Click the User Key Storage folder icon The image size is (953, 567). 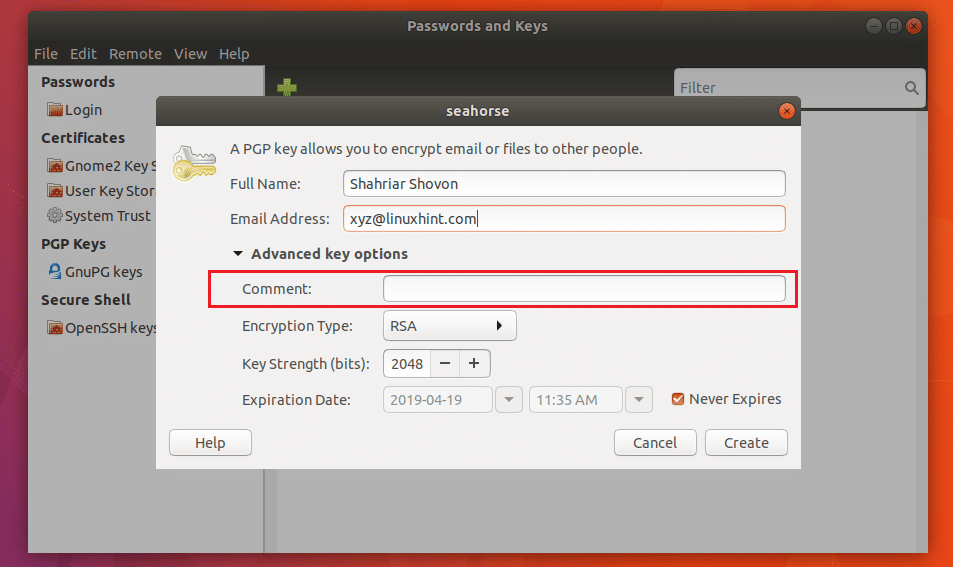pyautogui.click(x=55, y=191)
